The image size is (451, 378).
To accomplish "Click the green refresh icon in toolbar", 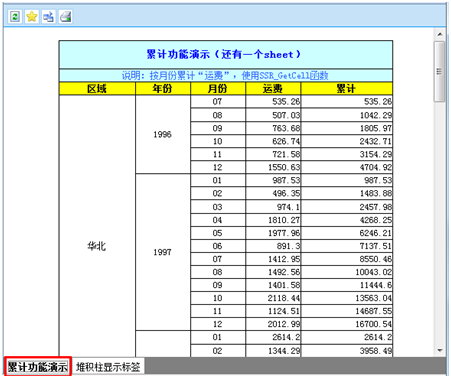I will point(15,16).
